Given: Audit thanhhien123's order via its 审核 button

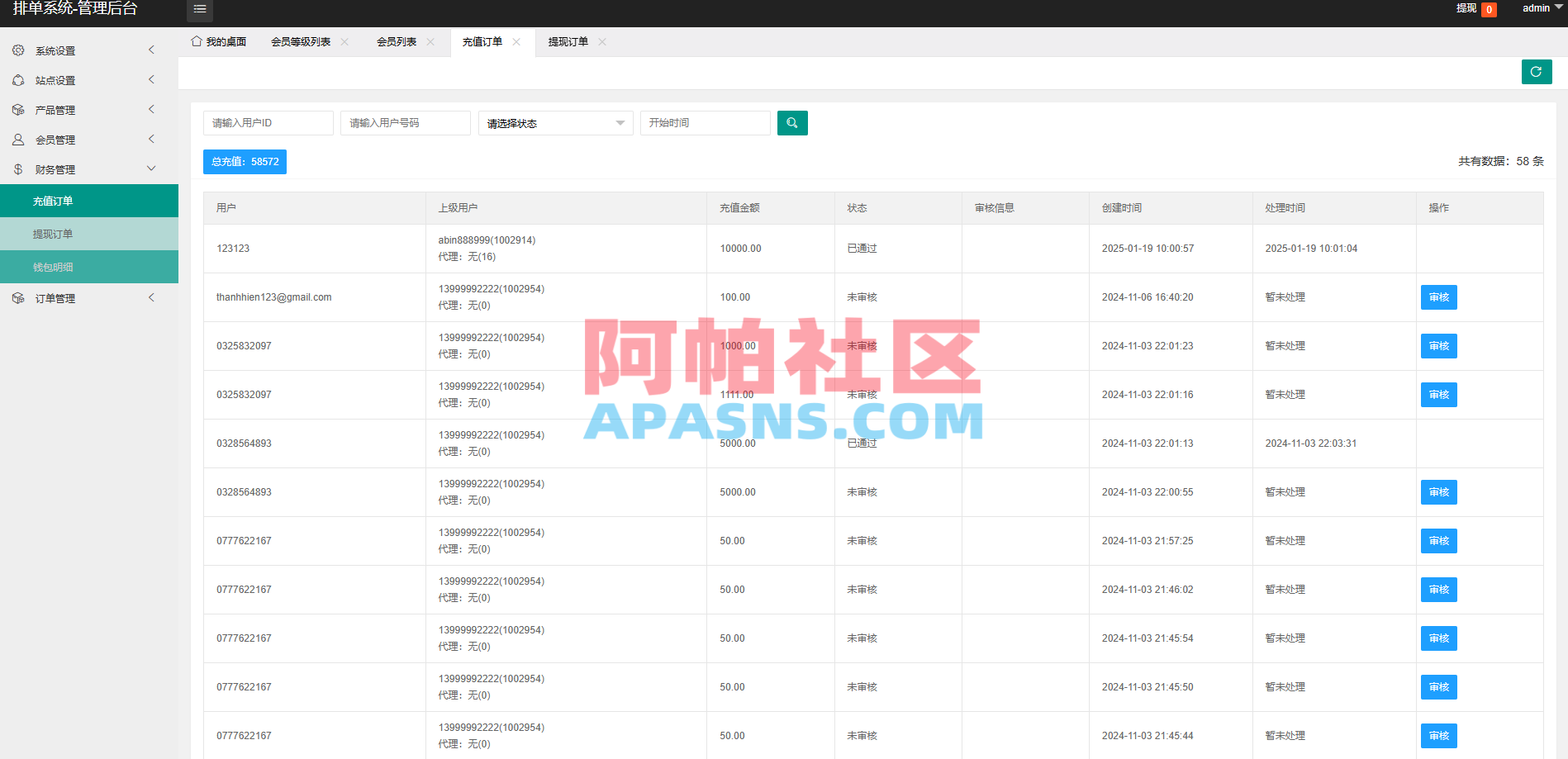Looking at the screenshot, I should [1438, 296].
